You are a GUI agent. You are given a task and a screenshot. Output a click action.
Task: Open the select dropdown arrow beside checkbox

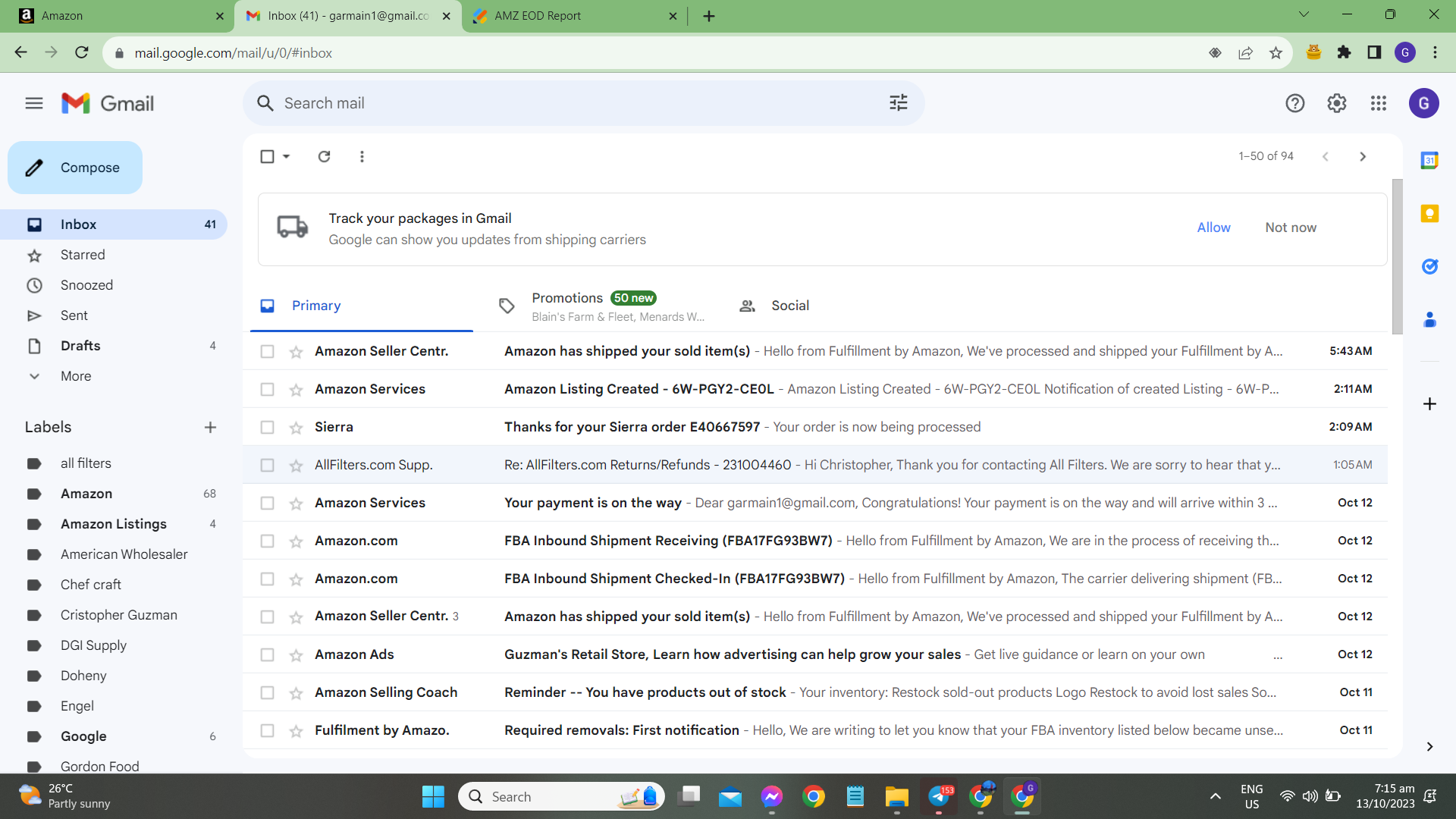[287, 156]
